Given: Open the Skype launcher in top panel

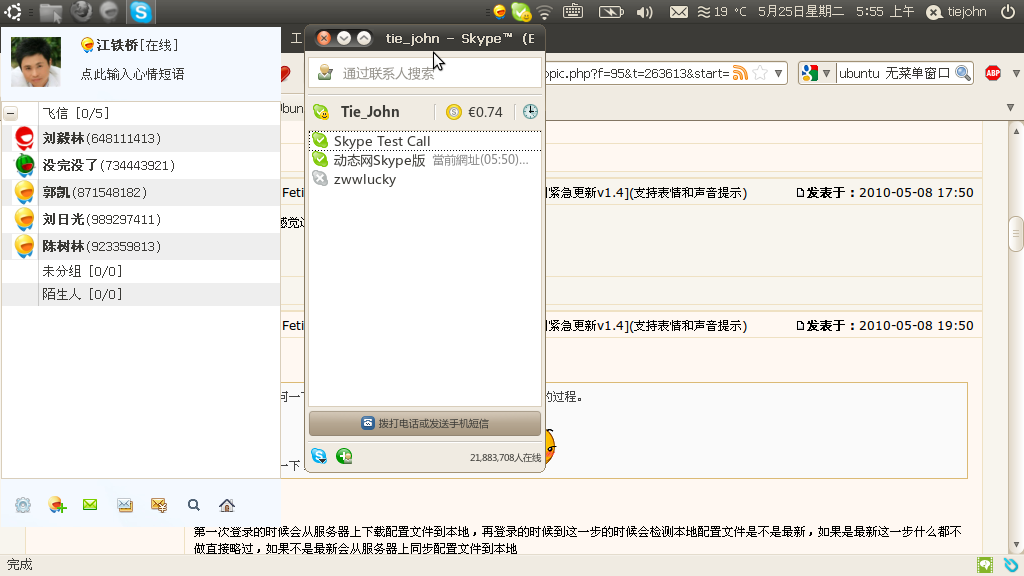Looking at the screenshot, I should [x=140, y=12].
